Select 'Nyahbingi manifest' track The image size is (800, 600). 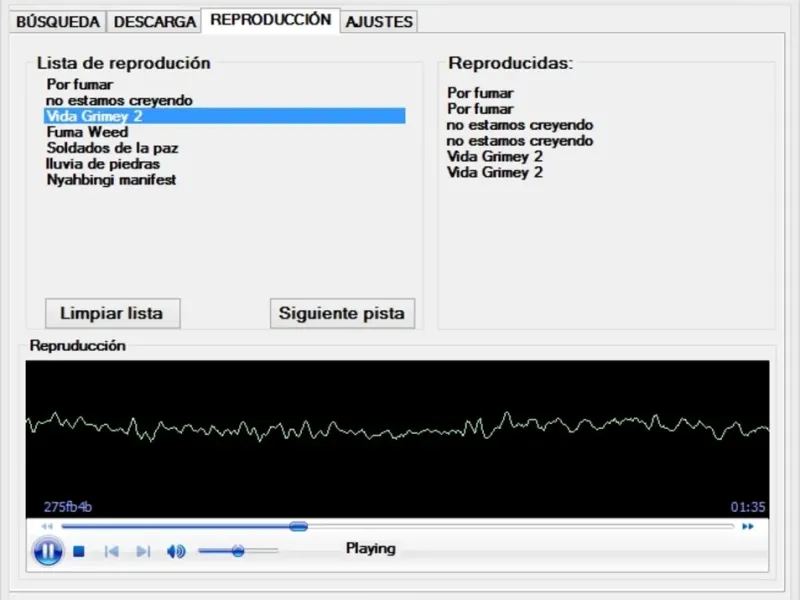click(225, 180)
